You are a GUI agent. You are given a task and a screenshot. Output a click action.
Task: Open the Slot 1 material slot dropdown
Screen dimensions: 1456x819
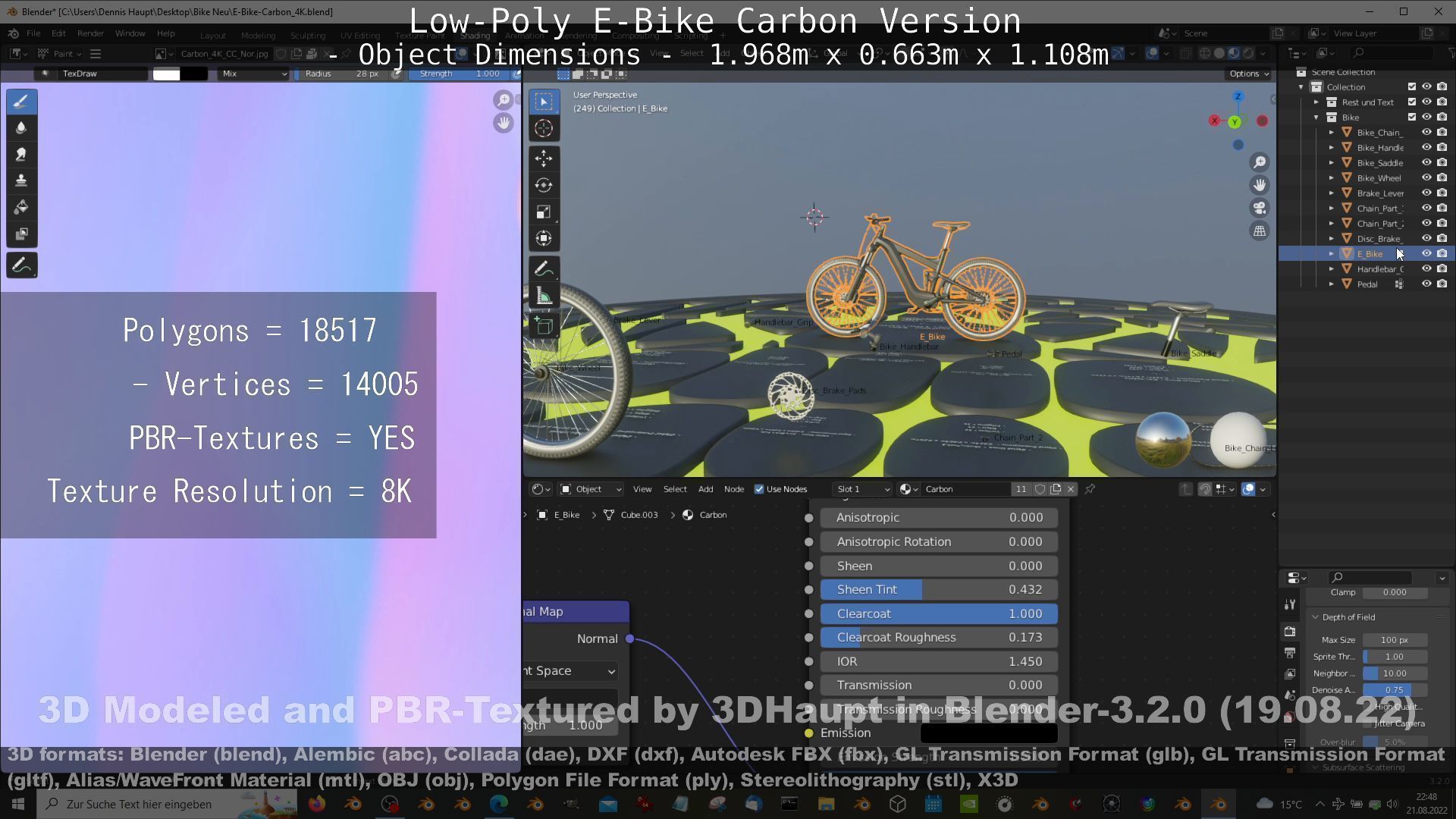click(862, 489)
